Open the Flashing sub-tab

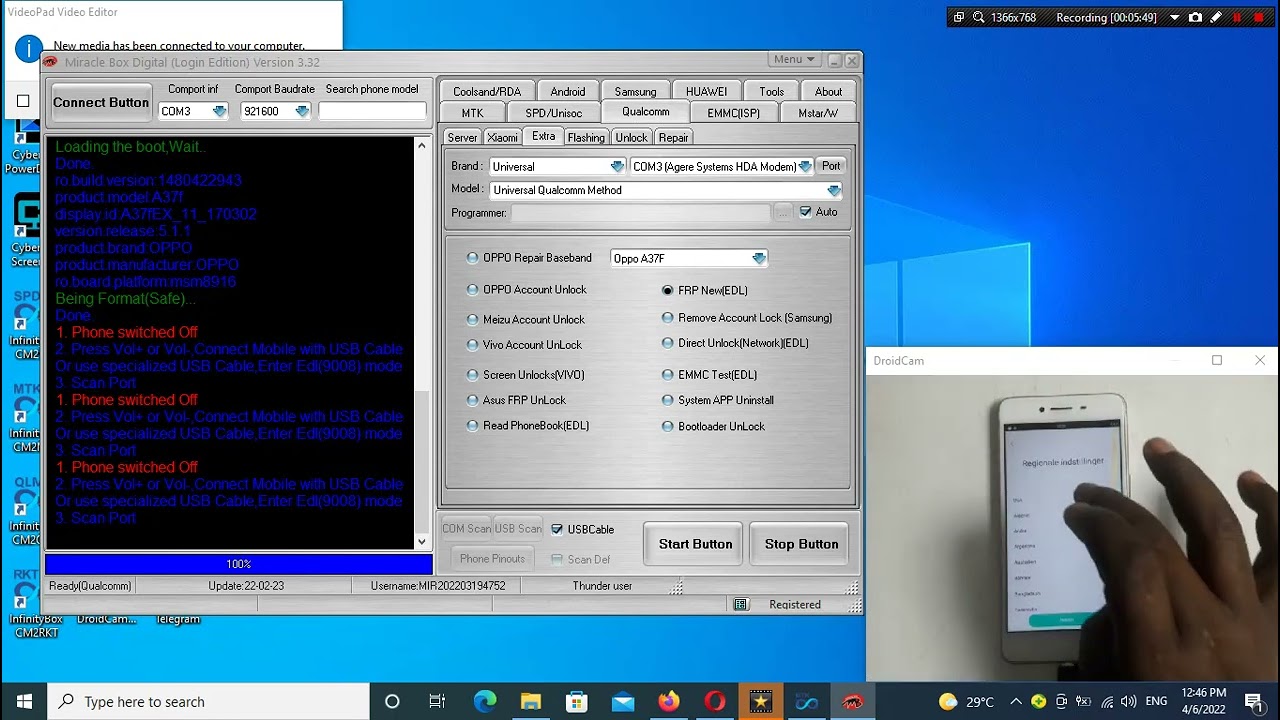click(x=586, y=137)
